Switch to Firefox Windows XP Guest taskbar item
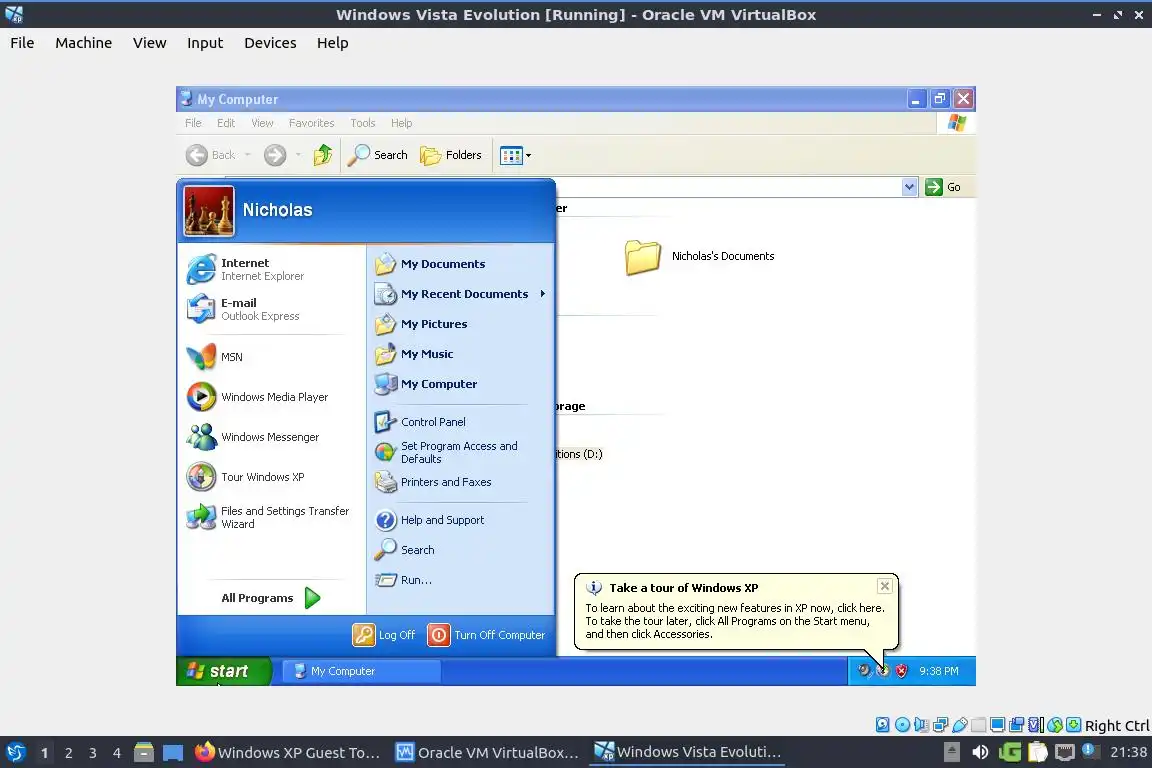This screenshot has width=1152, height=768. (287, 753)
